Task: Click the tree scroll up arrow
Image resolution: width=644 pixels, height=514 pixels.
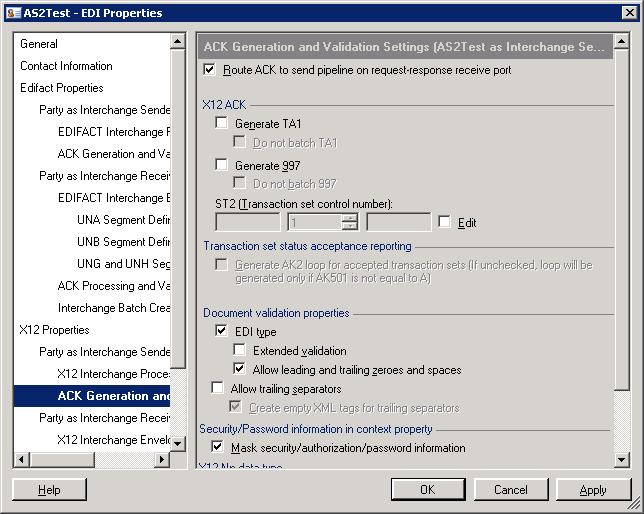Action: (x=177, y=41)
